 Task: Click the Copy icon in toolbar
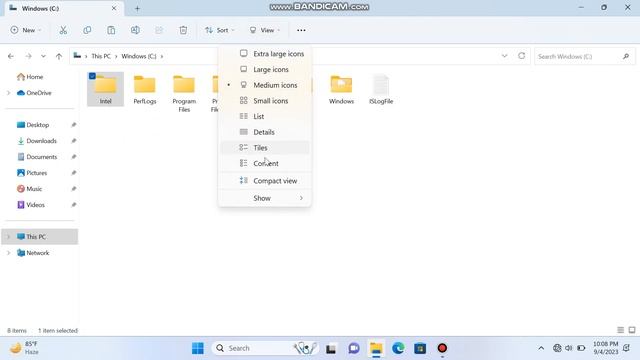click(87, 30)
